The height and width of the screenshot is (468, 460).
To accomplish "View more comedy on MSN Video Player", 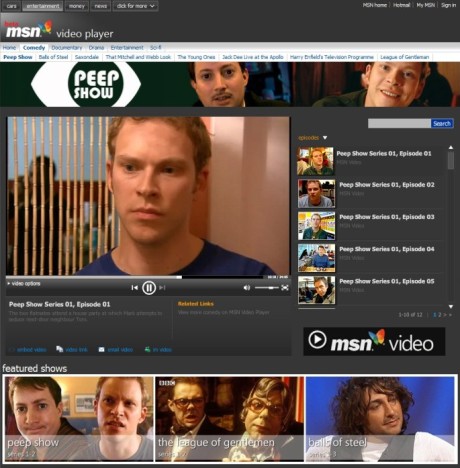I will tap(224, 313).
